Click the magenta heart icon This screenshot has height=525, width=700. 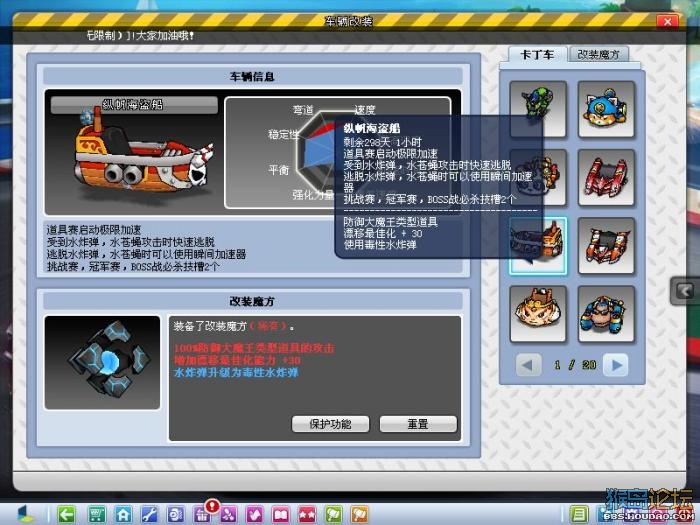[x=255, y=515]
